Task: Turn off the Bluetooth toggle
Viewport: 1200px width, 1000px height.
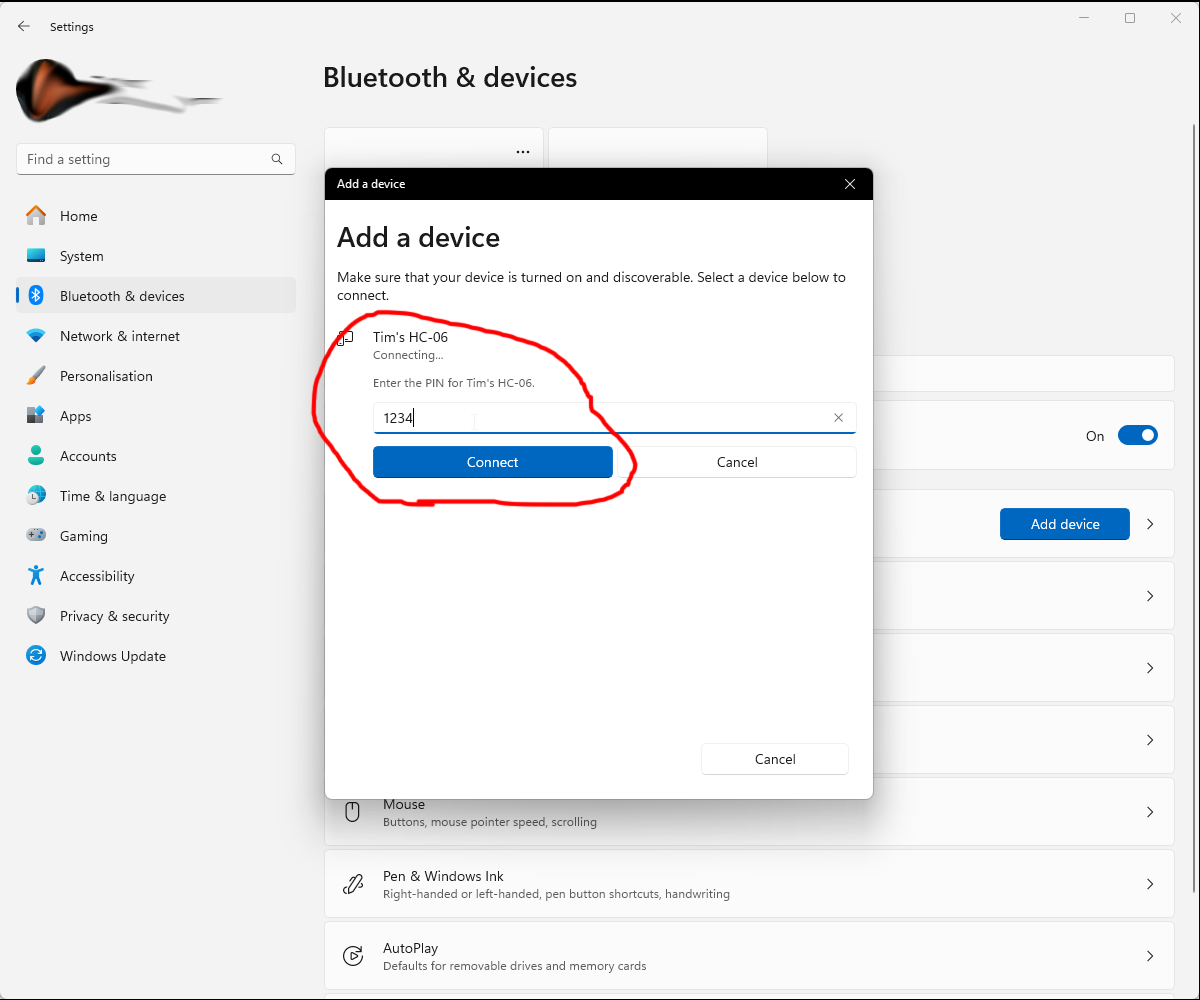Action: click(1138, 435)
